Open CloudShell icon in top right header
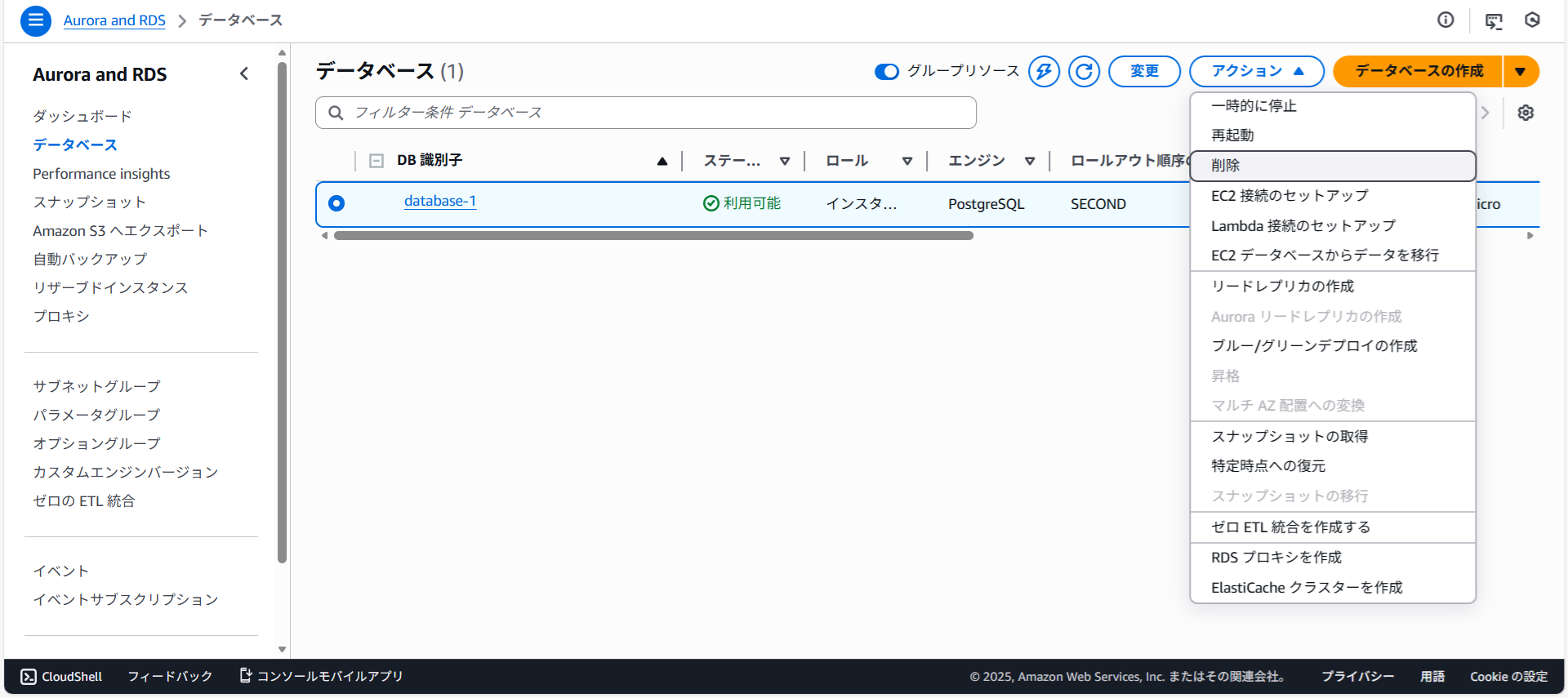This screenshot has width=1568, height=698. point(1494,21)
